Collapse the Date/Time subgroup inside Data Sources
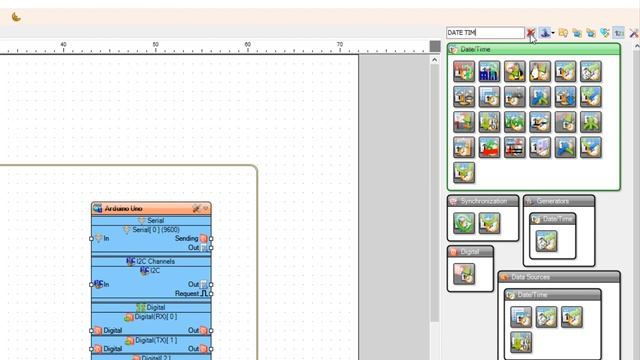This screenshot has width=640, height=360. click(553, 295)
